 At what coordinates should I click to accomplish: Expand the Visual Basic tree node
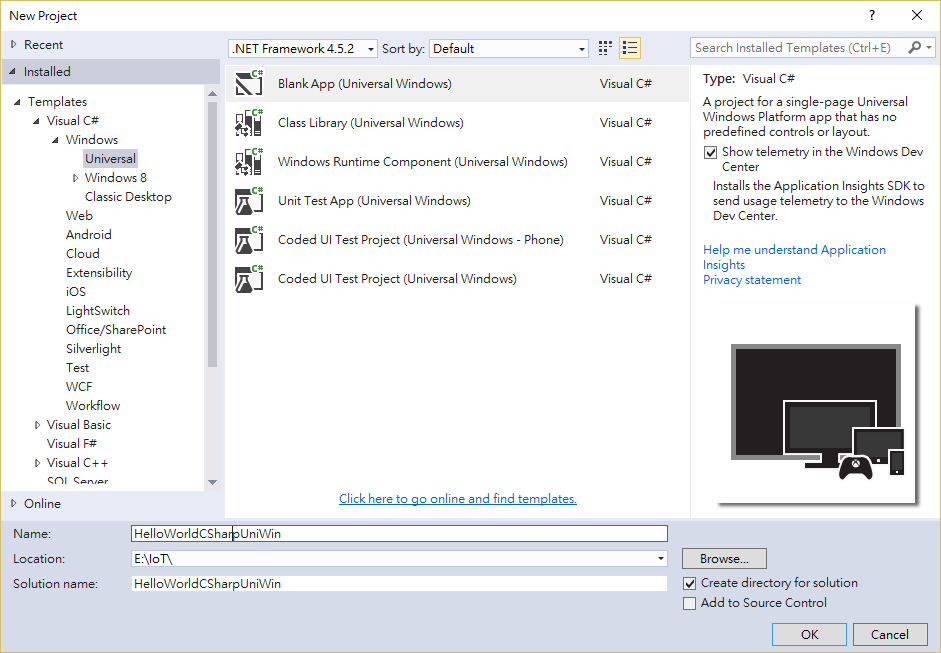point(37,425)
